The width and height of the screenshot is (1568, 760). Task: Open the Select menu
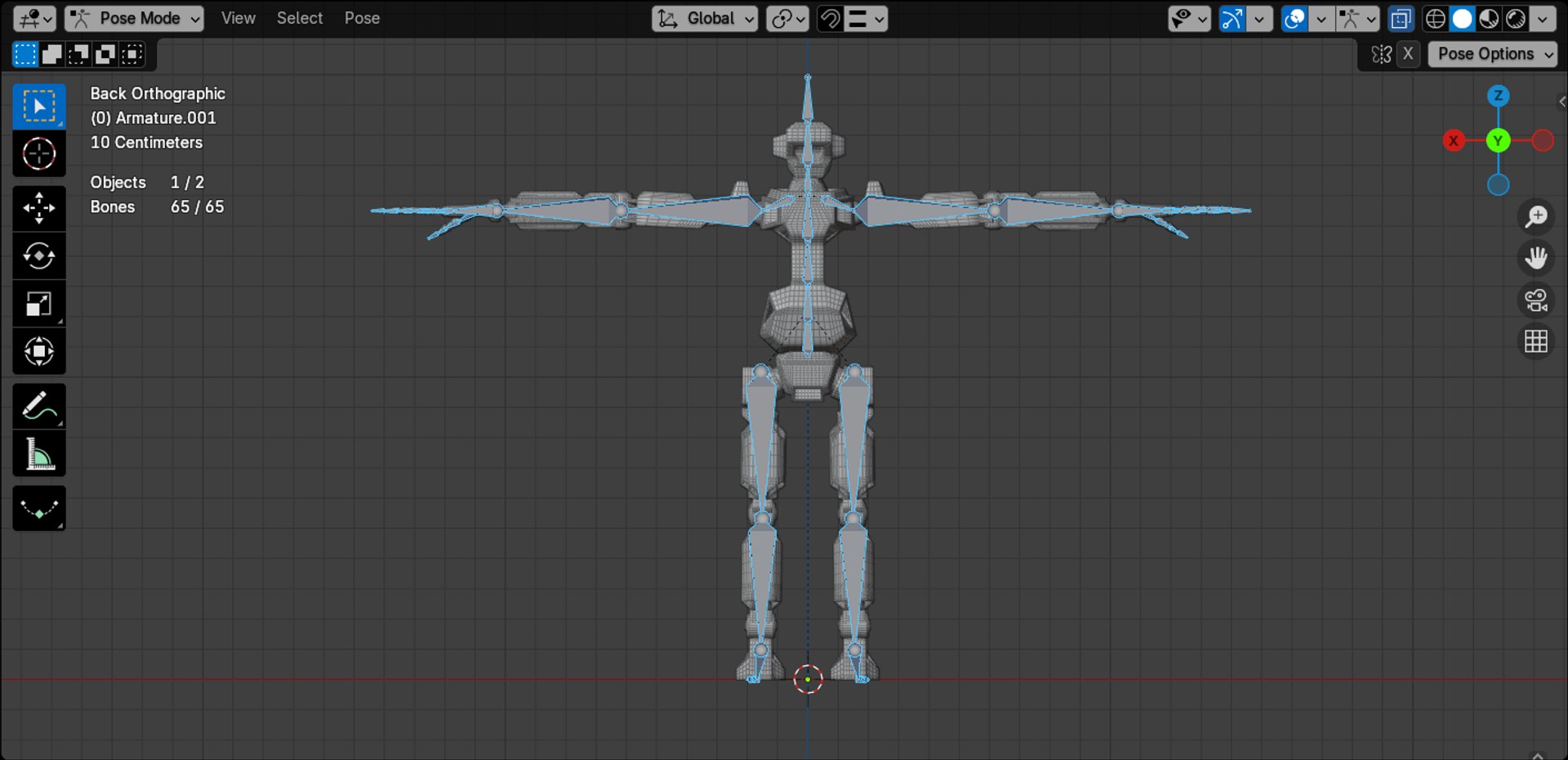pos(299,18)
